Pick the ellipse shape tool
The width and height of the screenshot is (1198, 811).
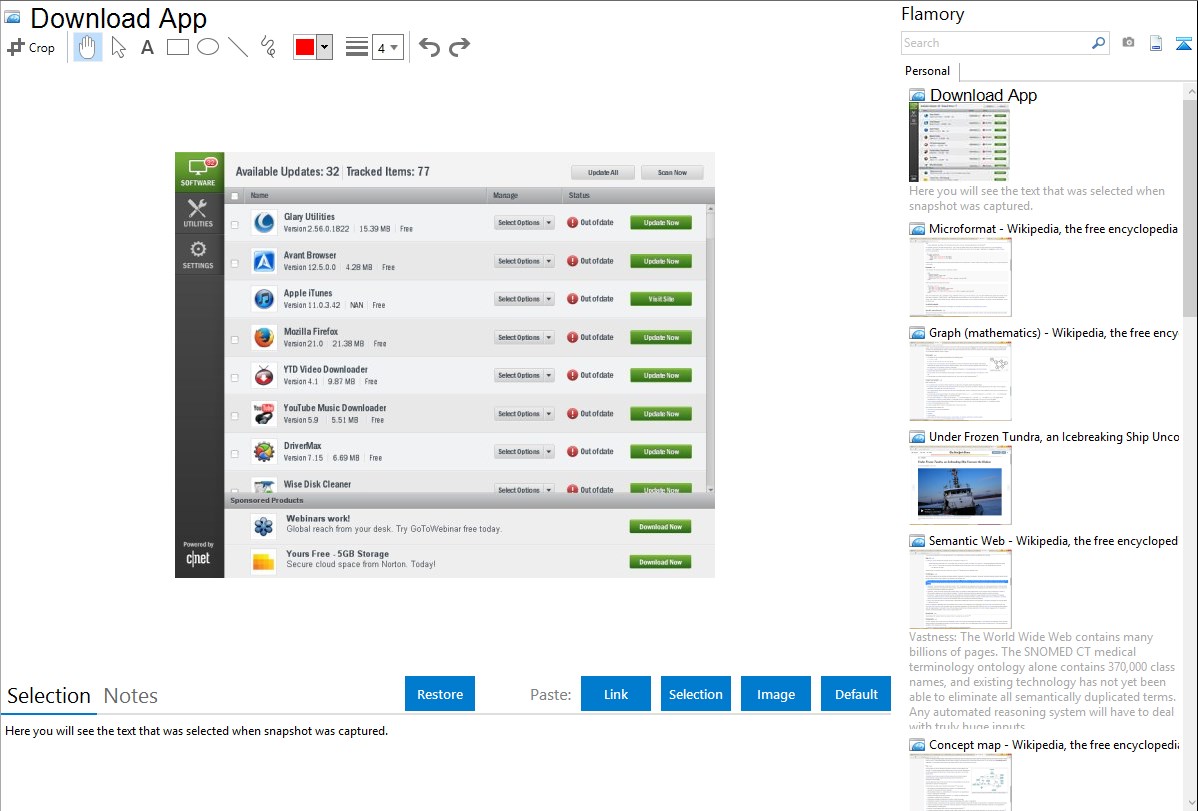208,47
